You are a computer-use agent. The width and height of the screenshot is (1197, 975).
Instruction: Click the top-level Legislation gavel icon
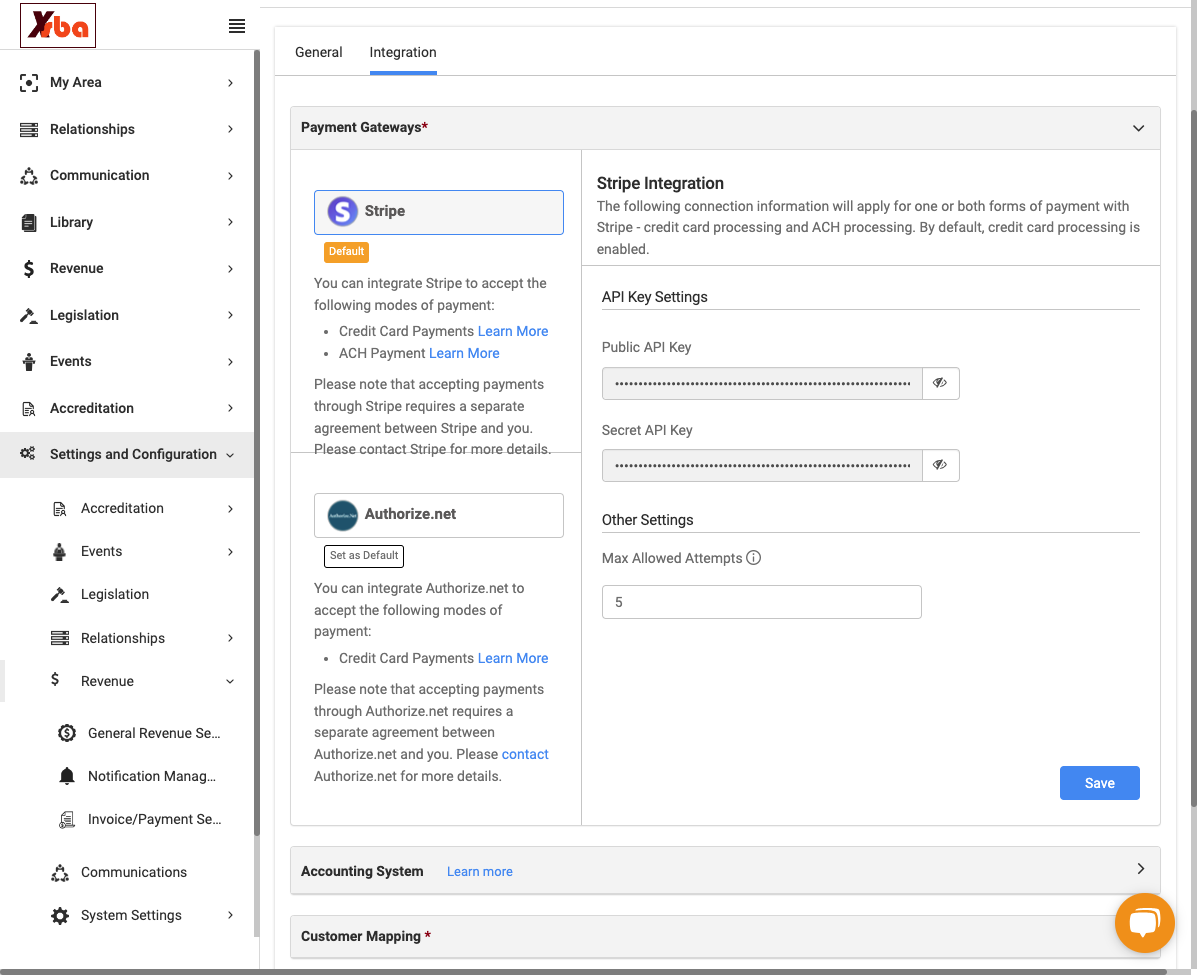click(x=29, y=315)
